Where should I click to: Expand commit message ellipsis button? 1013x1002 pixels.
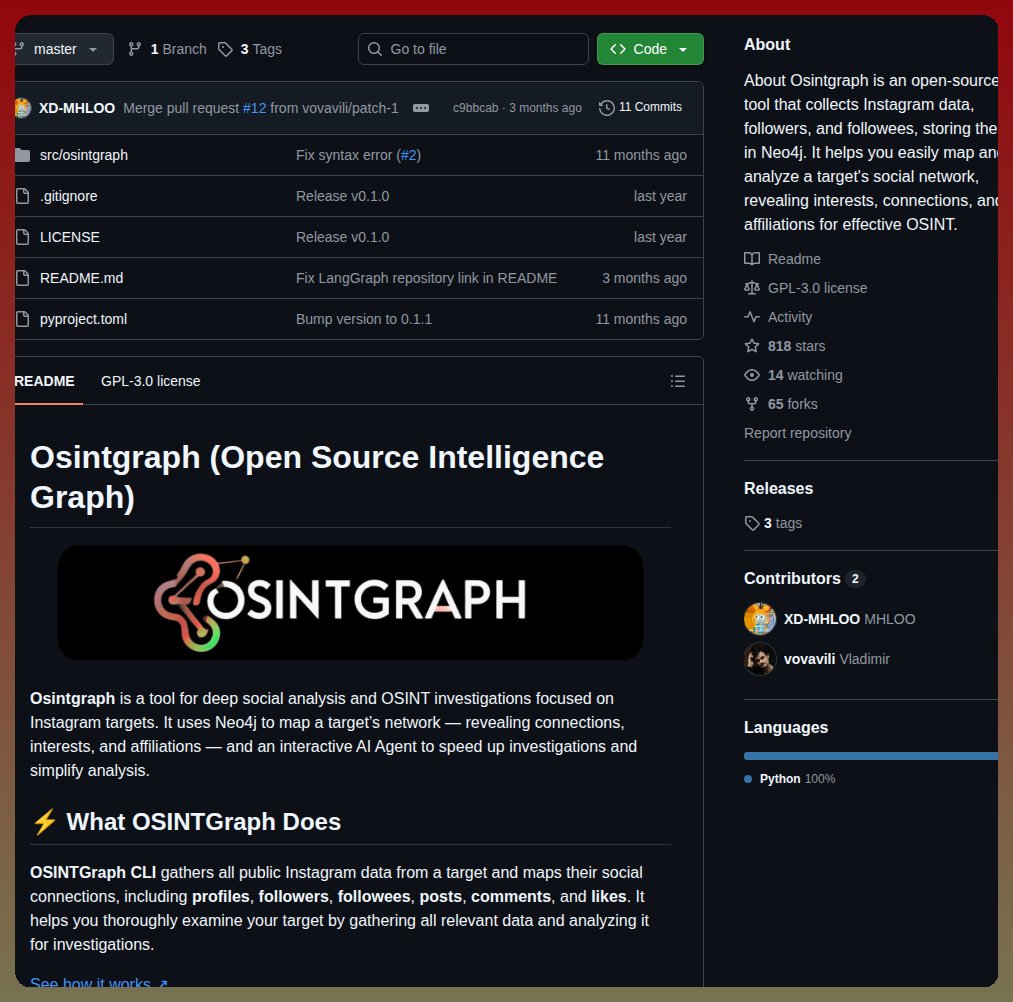(421, 108)
